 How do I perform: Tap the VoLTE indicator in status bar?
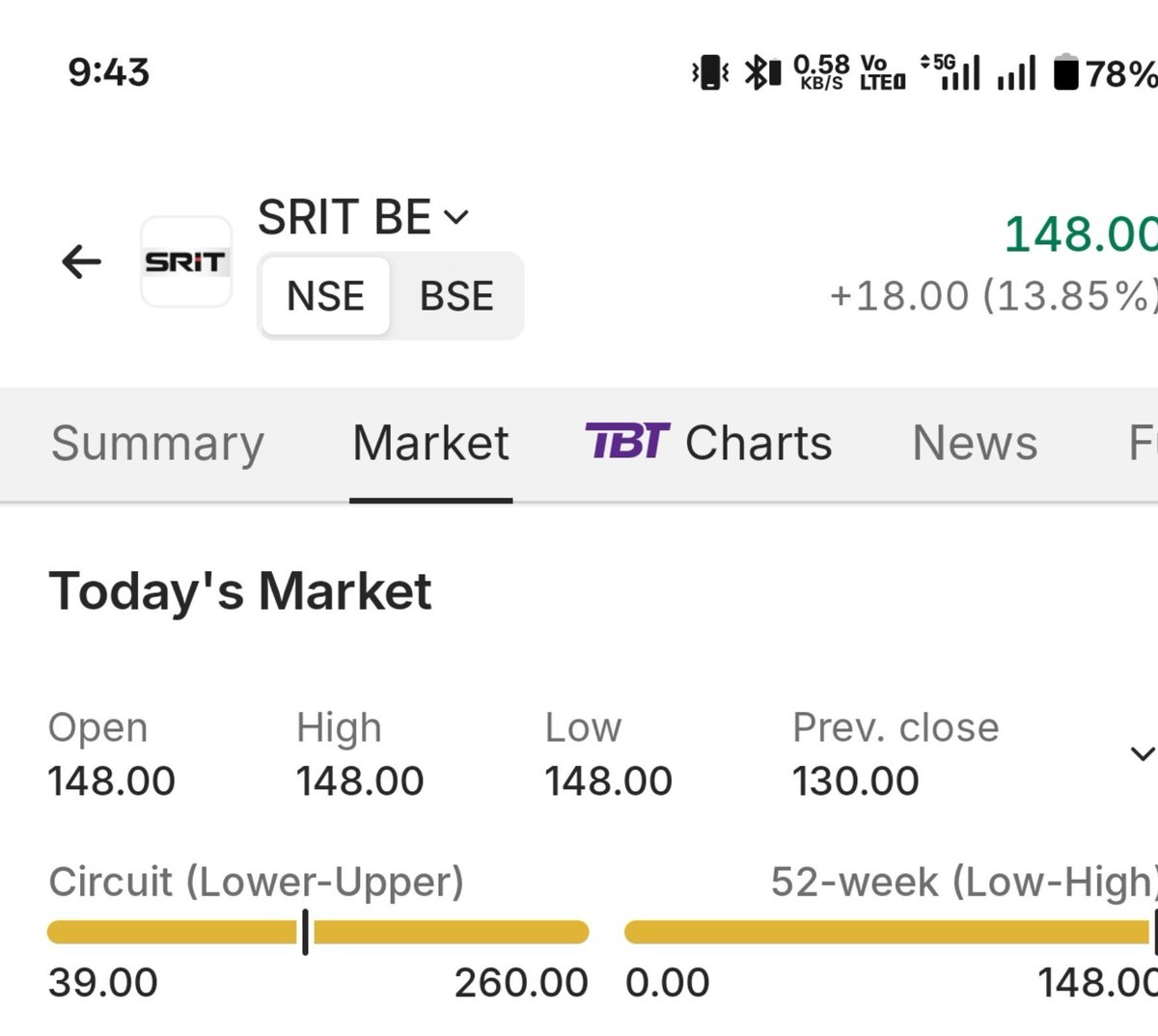882,72
